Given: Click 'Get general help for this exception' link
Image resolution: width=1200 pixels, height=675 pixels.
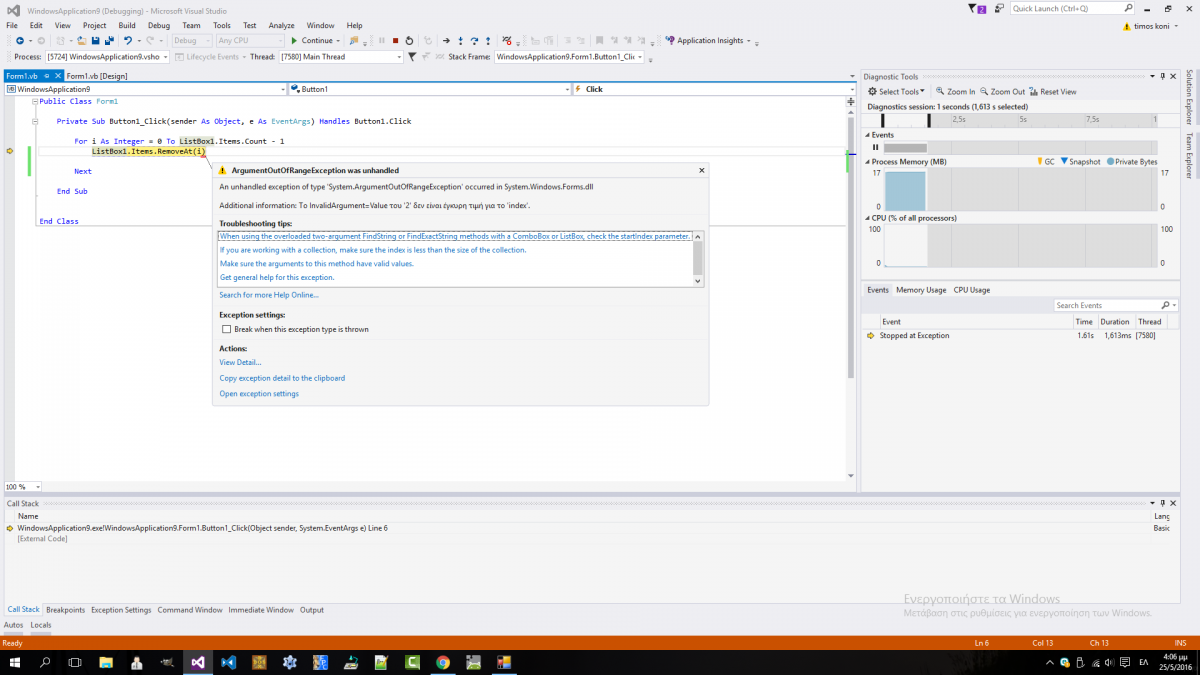Looking at the screenshot, I should click(277, 278).
